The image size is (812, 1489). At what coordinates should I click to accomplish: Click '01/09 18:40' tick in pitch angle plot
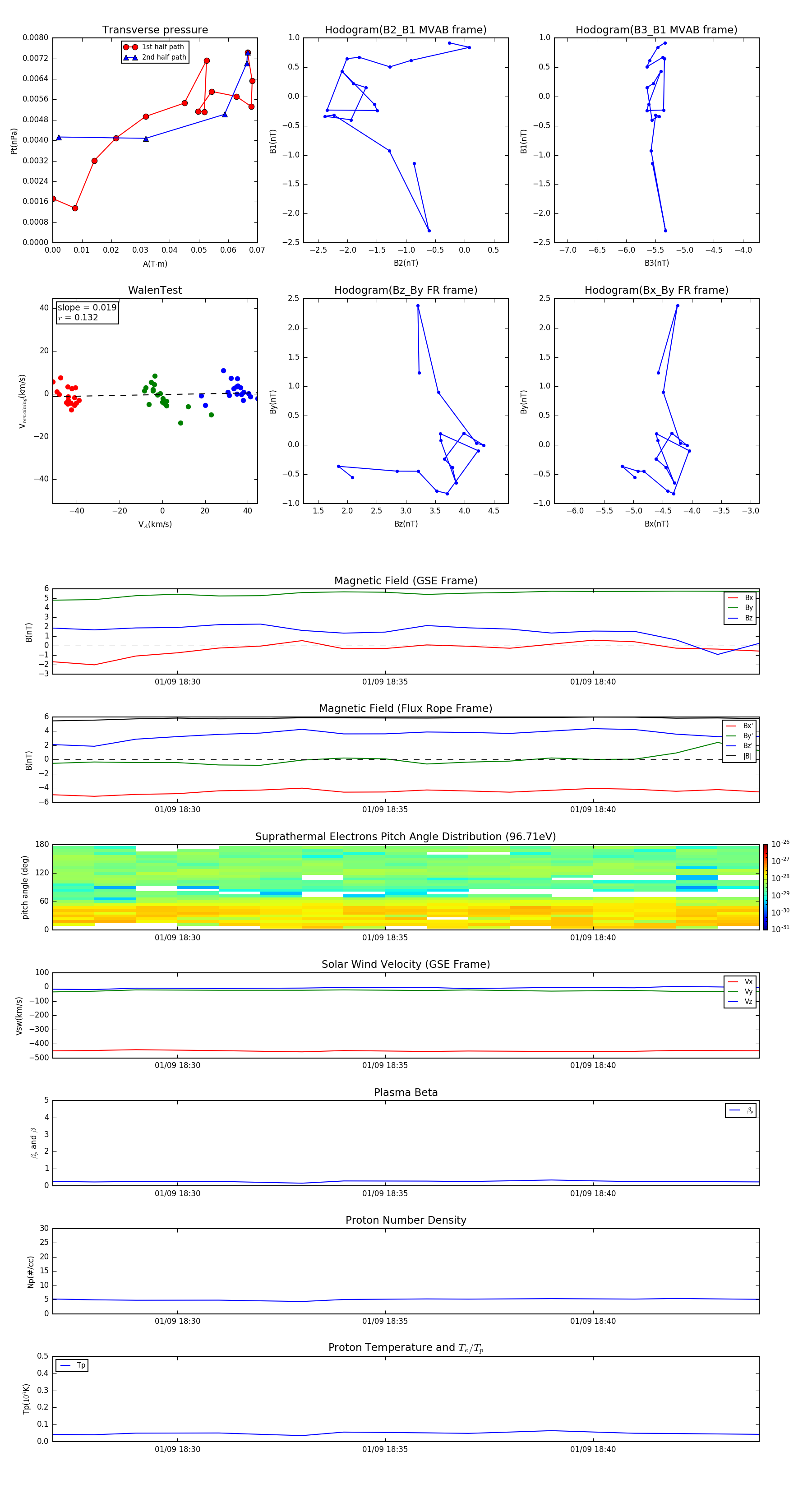pos(593,938)
